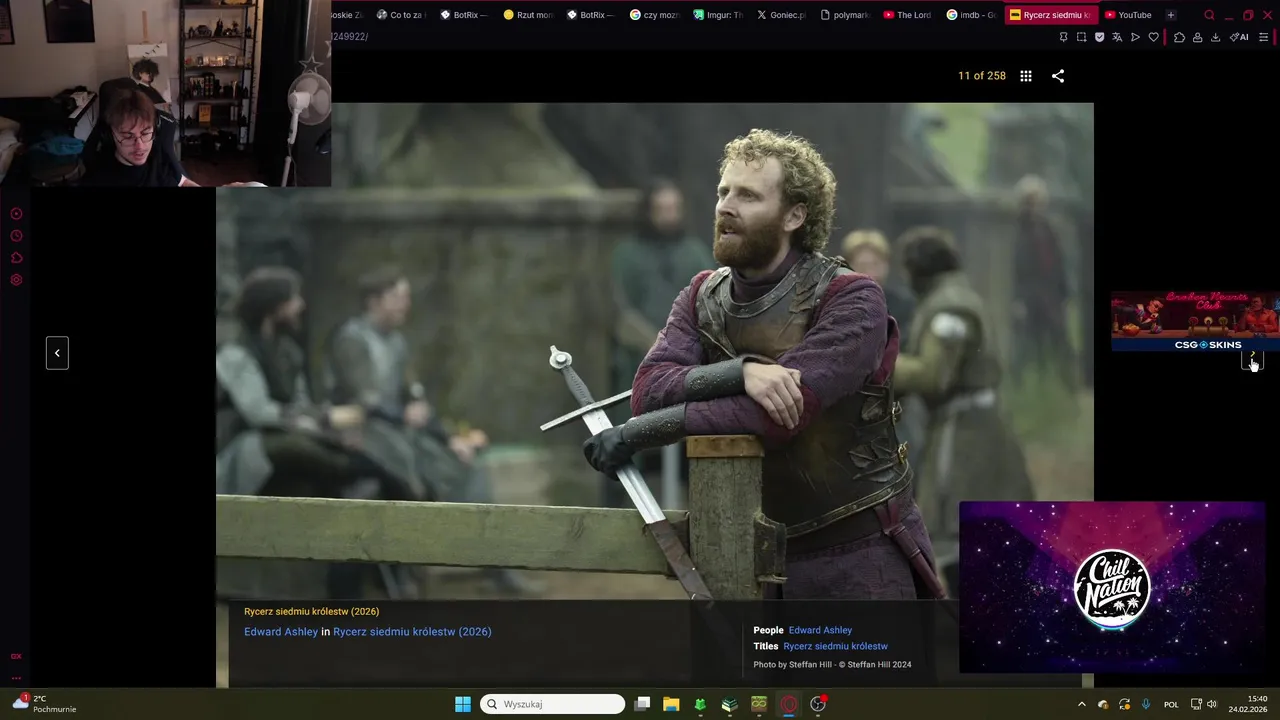Screen dimensions: 1280x720
Task: Open Windows Start menu
Action: coord(463,704)
